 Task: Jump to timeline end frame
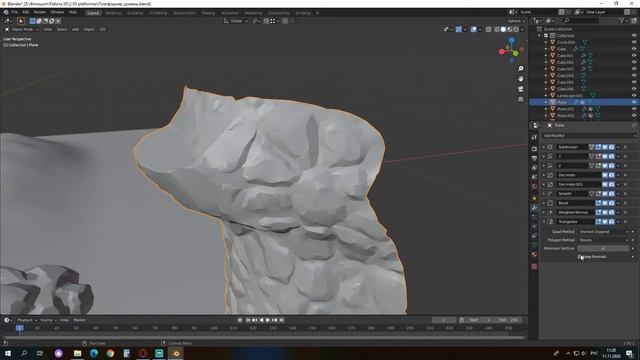282,320
